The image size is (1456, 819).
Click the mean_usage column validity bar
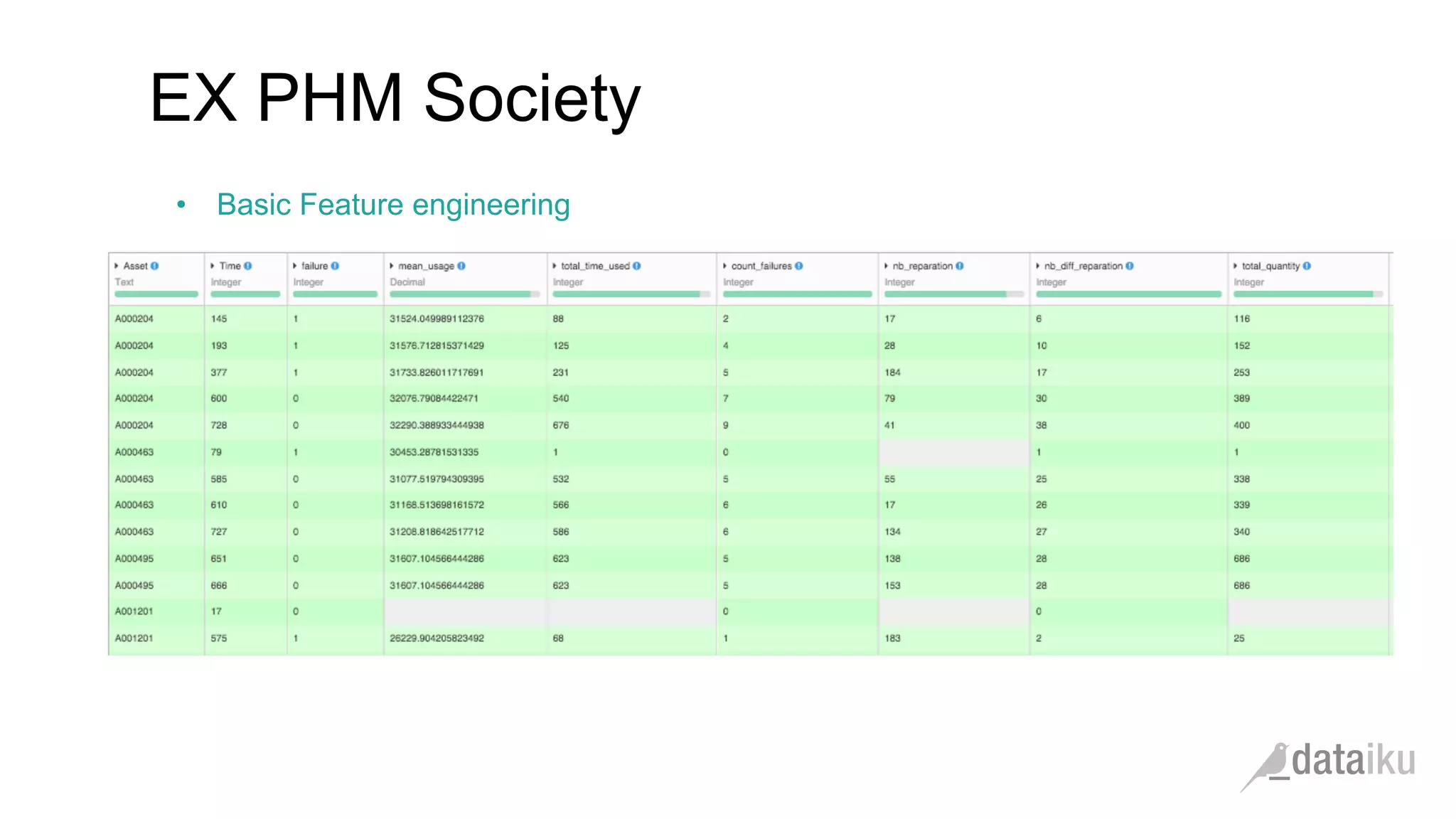coord(465,294)
